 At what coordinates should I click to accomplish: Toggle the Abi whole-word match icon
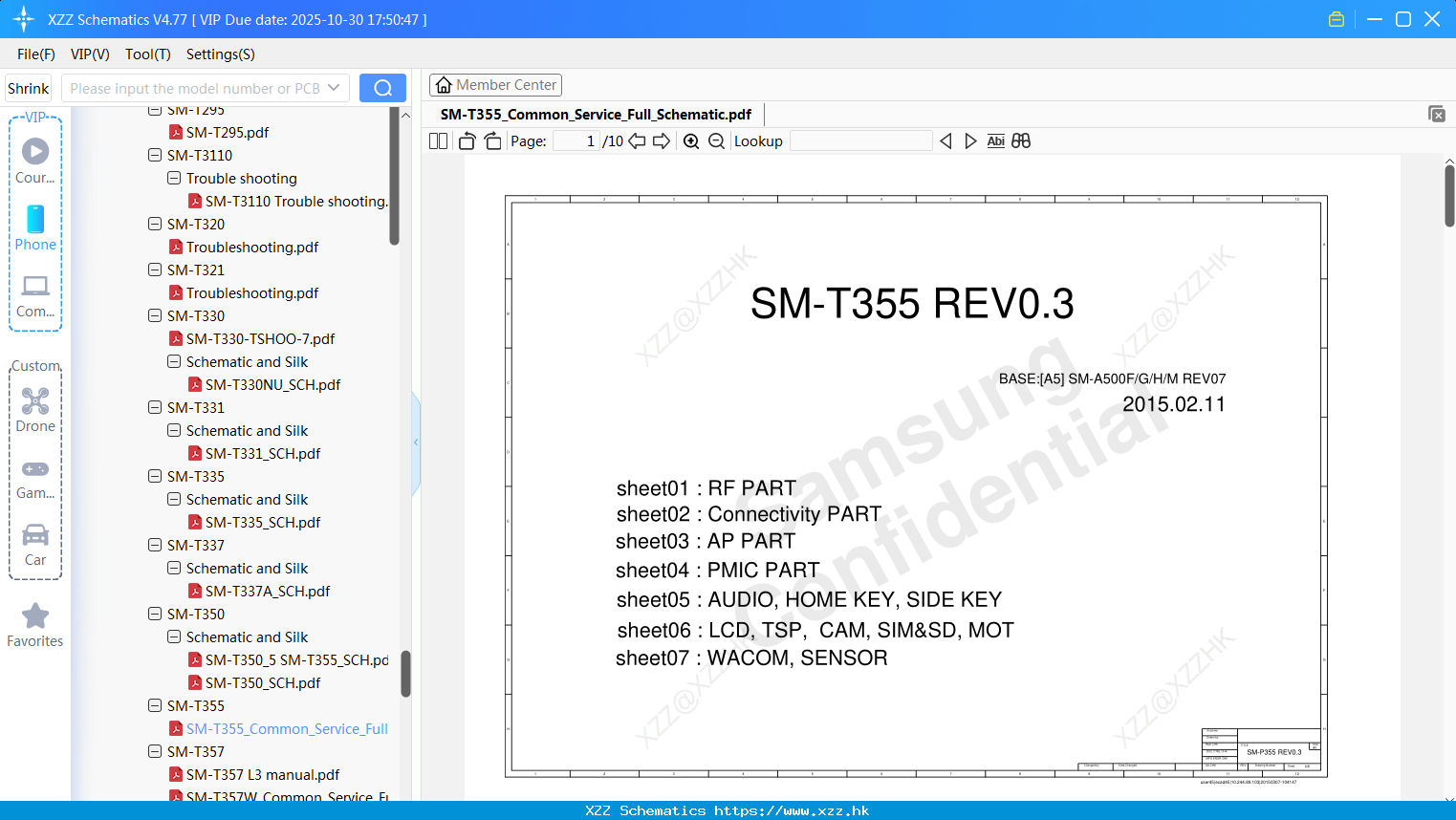pos(995,141)
